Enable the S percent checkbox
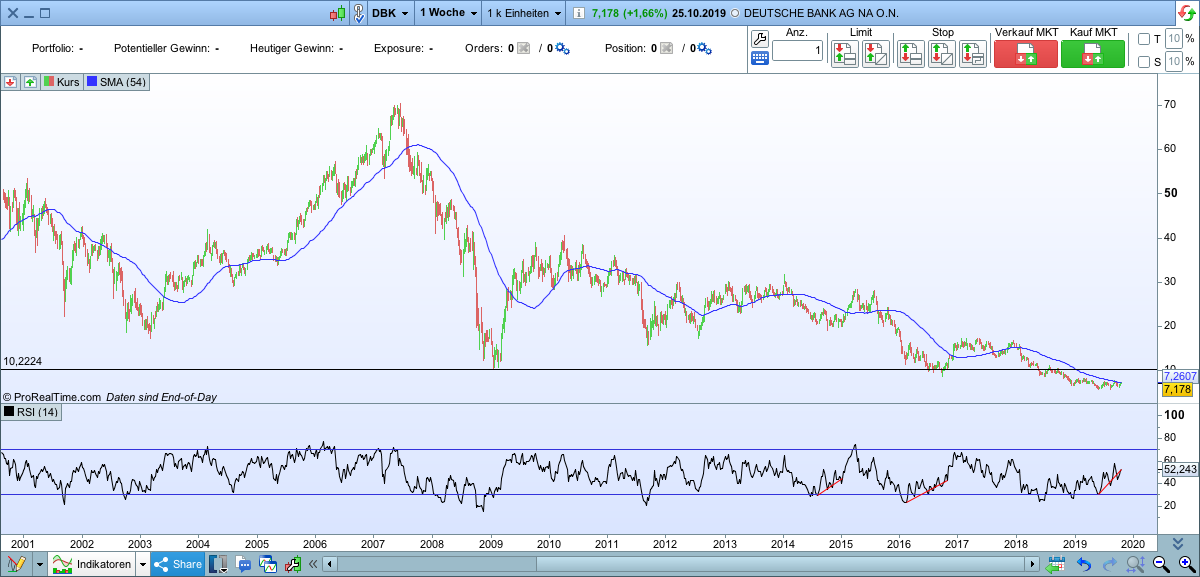The width and height of the screenshot is (1200, 577). tap(1144, 62)
